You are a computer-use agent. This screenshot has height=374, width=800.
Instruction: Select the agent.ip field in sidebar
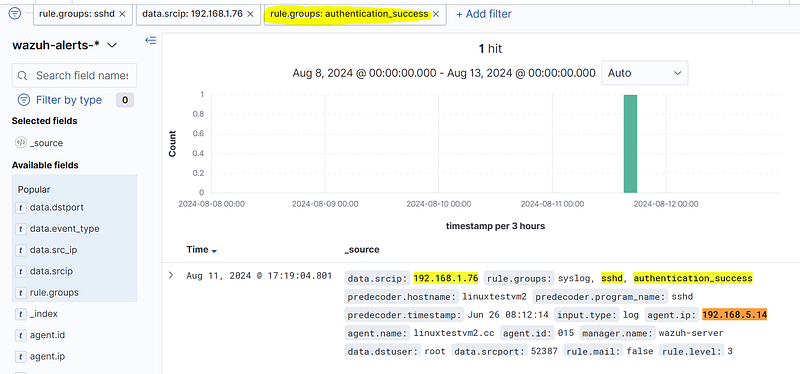47,356
